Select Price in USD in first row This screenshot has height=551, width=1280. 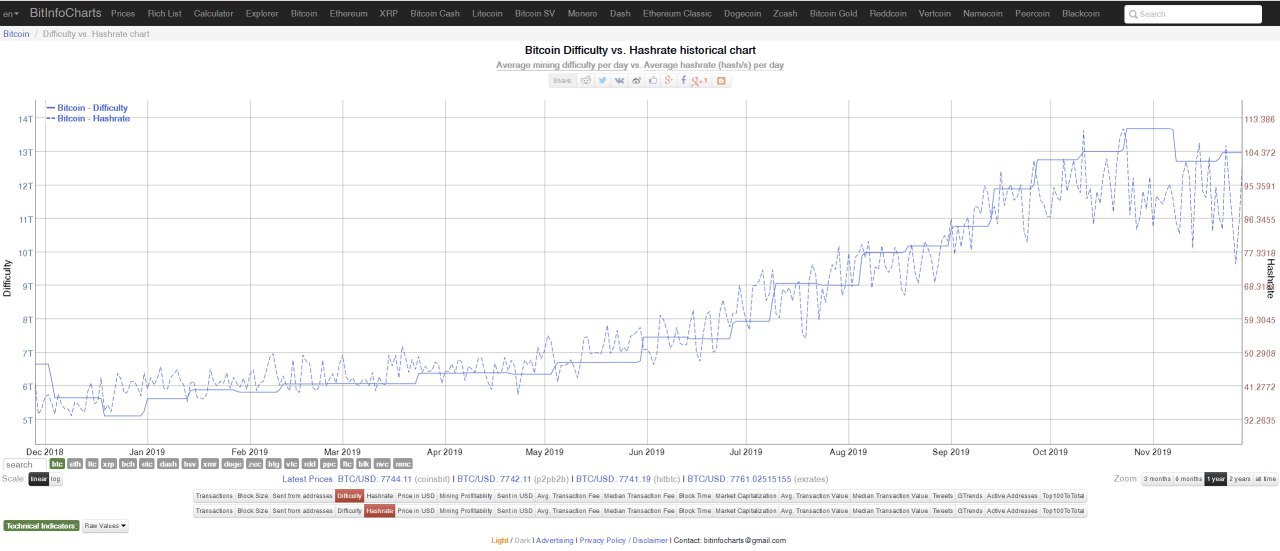(415, 496)
